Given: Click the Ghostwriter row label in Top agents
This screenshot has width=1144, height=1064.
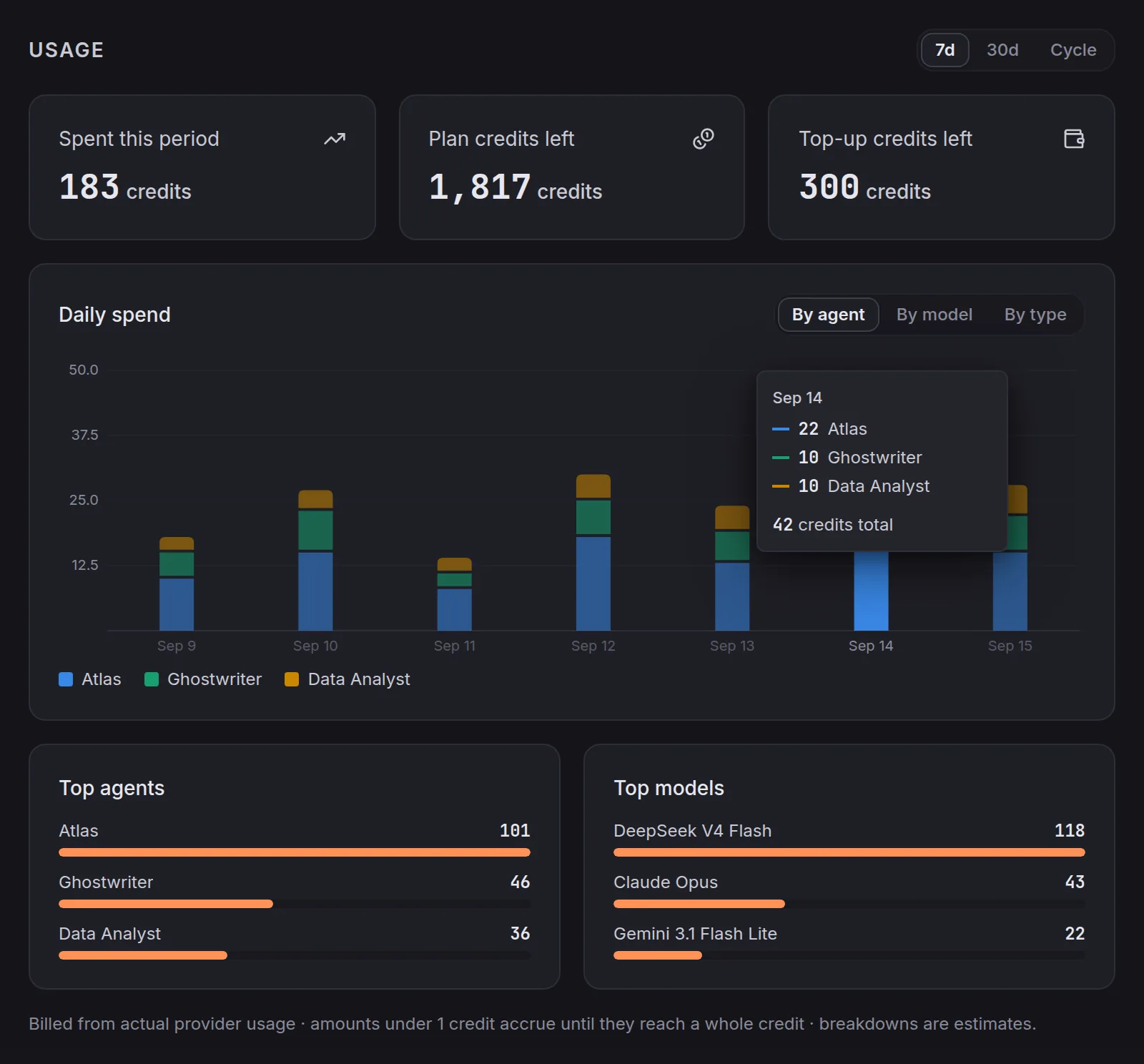Looking at the screenshot, I should 106,882.
